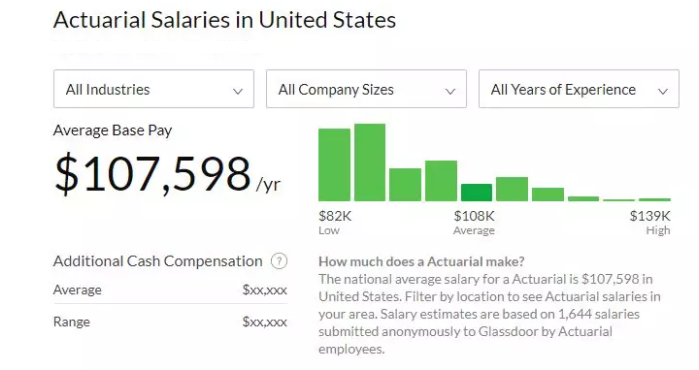Click the hidden Range compensation $xx,xxx value
This screenshot has width=699, height=370.
pos(265,322)
